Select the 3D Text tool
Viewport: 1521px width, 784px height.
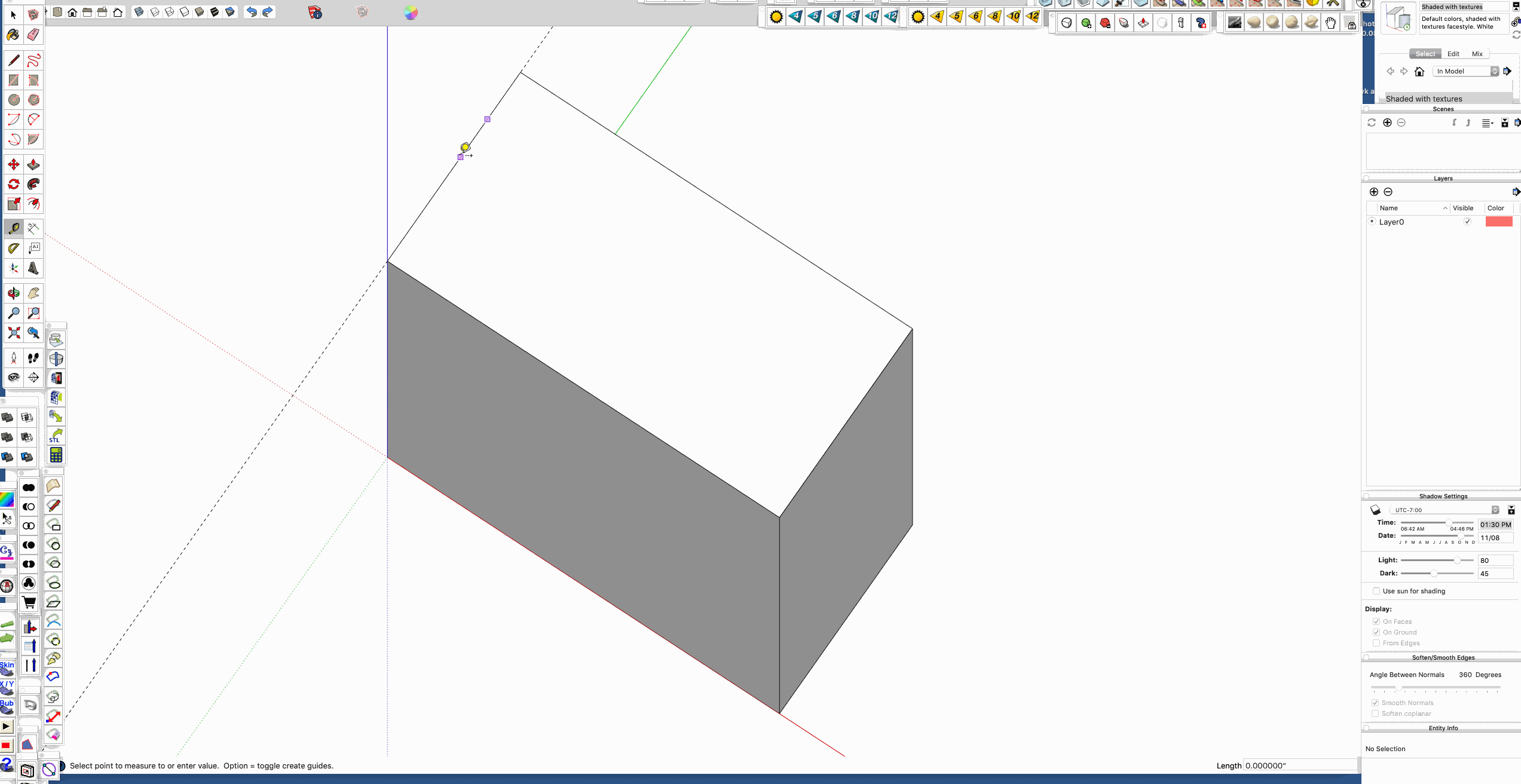[33, 268]
